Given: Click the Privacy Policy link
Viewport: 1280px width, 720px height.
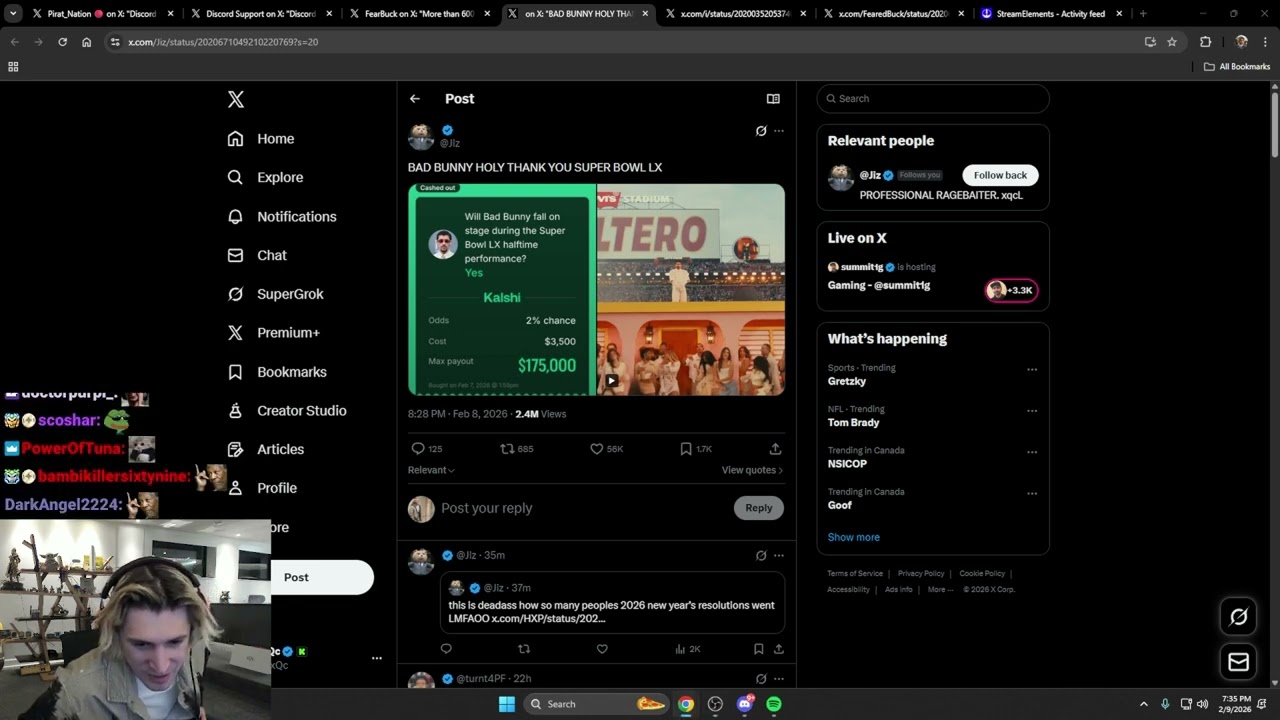Looking at the screenshot, I should coord(921,574).
